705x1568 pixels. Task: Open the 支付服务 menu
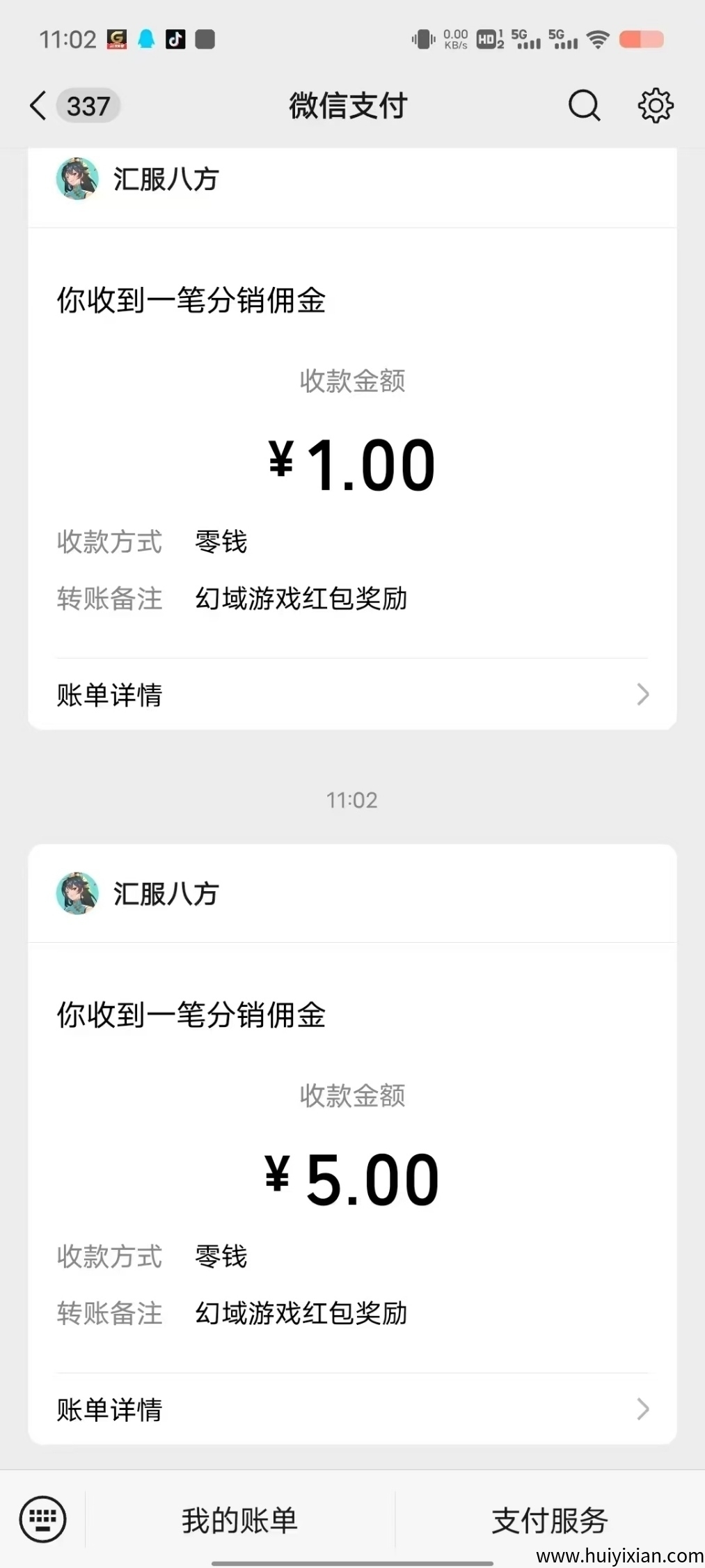[550, 1520]
